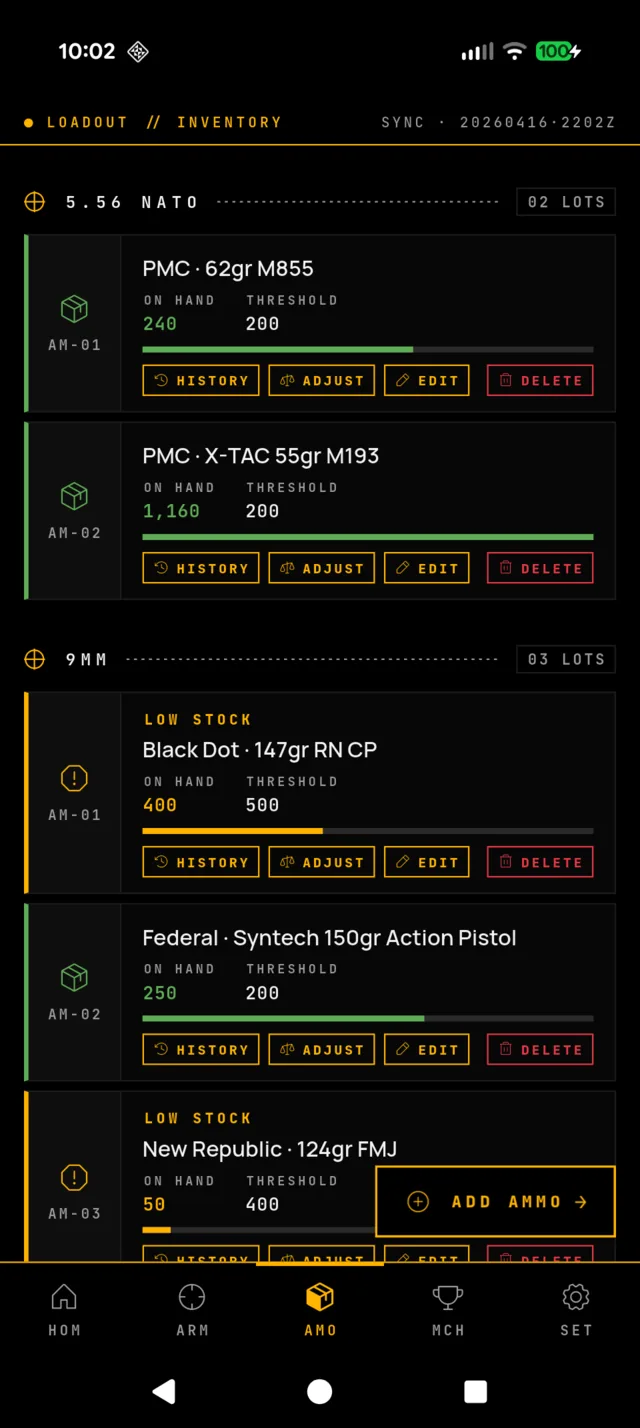Select the LOADOUT tab

click(88, 121)
